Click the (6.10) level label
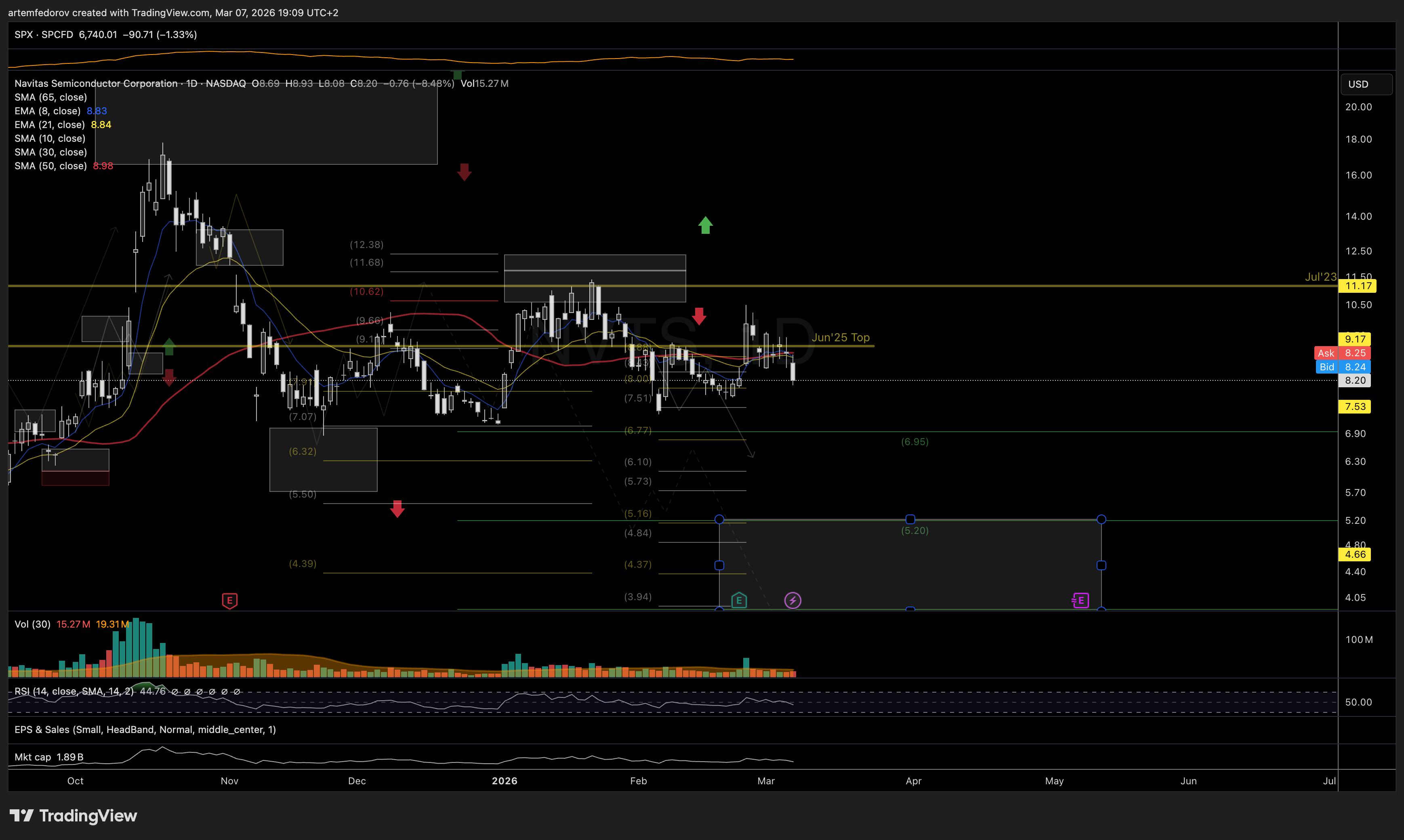 (638, 462)
